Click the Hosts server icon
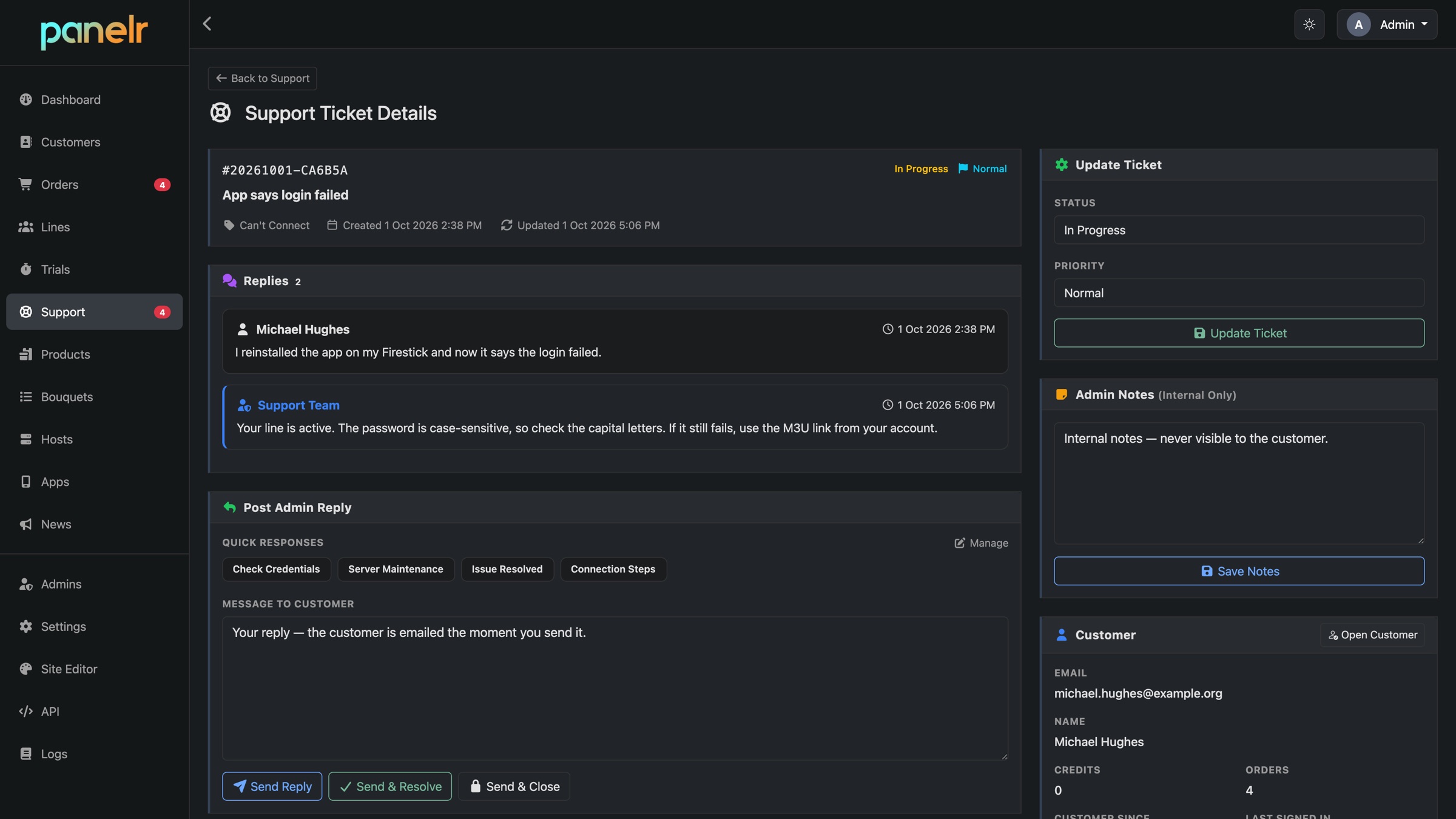The width and height of the screenshot is (1456, 819). [x=25, y=439]
